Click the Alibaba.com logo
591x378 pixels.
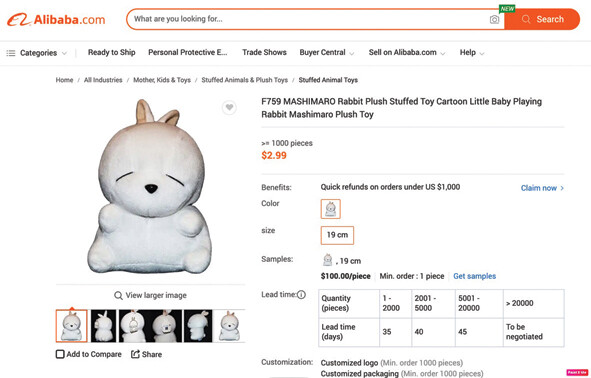pyautogui.click(x=56, y=20)
